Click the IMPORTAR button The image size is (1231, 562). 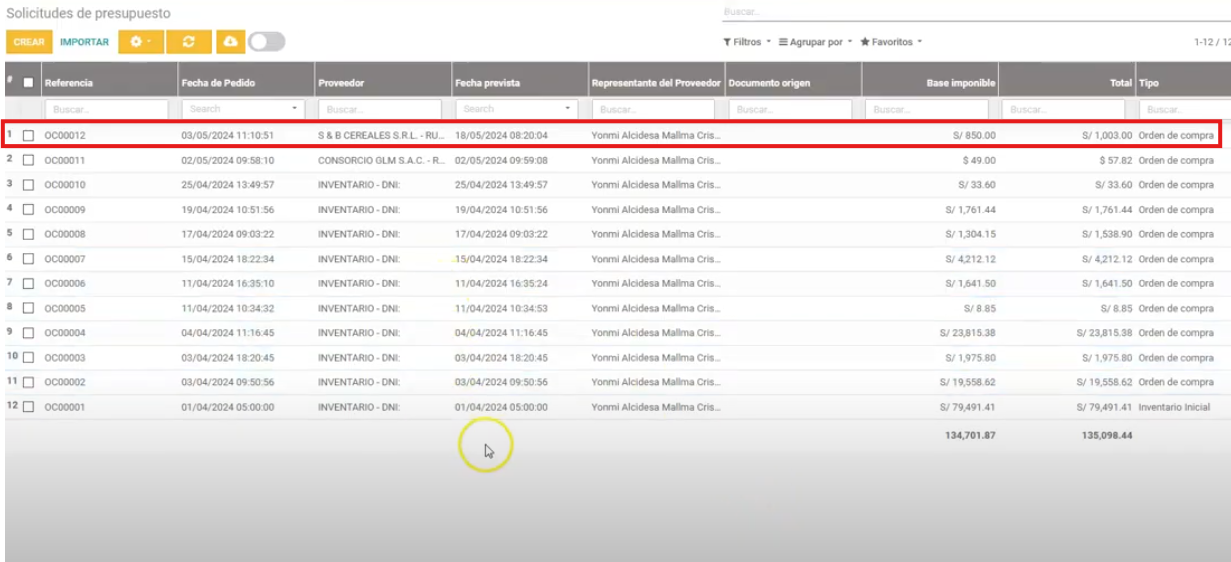[84, 42]
